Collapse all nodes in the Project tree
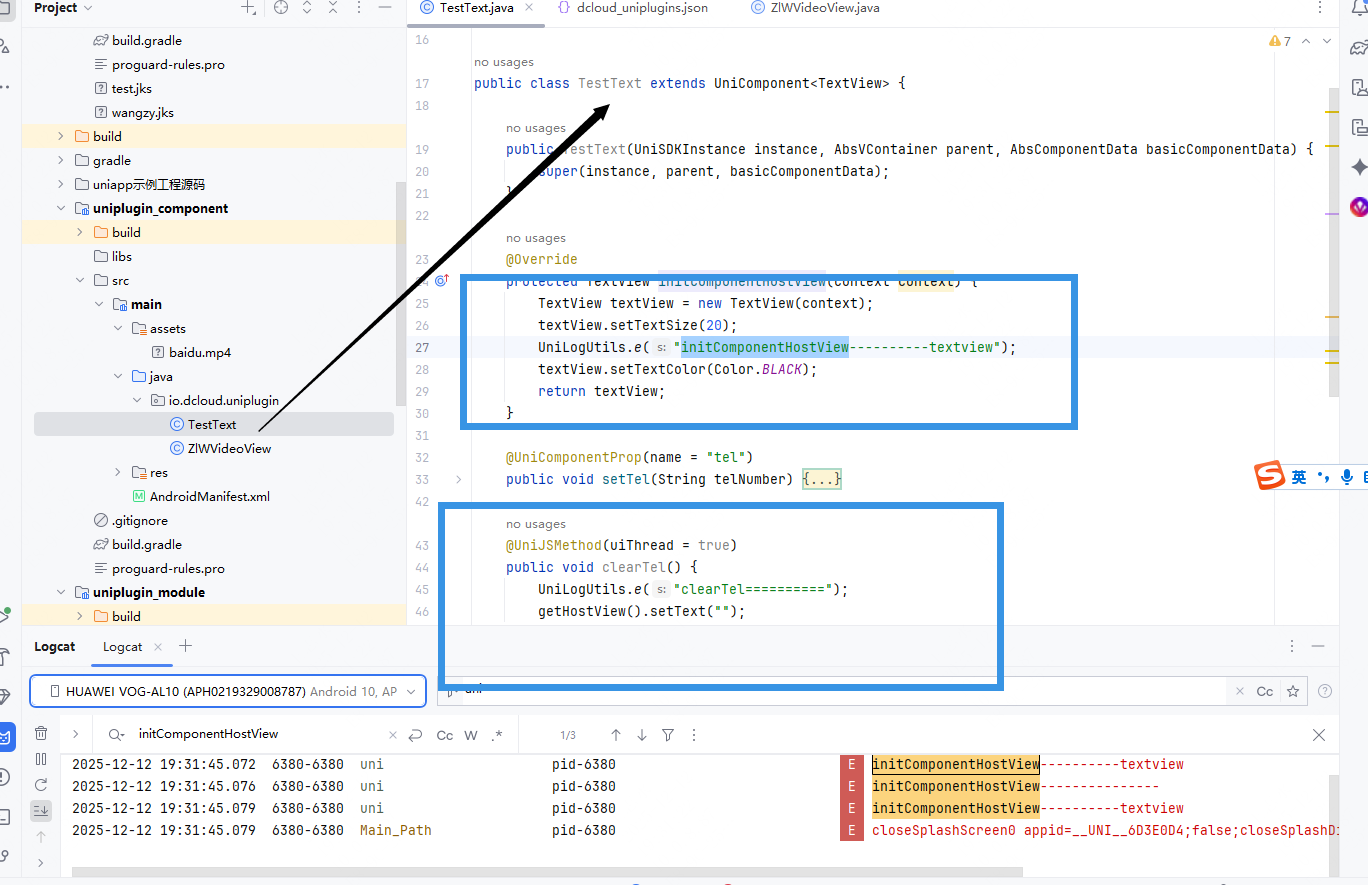Screen dimensions: 1368x885 (333, 8)
